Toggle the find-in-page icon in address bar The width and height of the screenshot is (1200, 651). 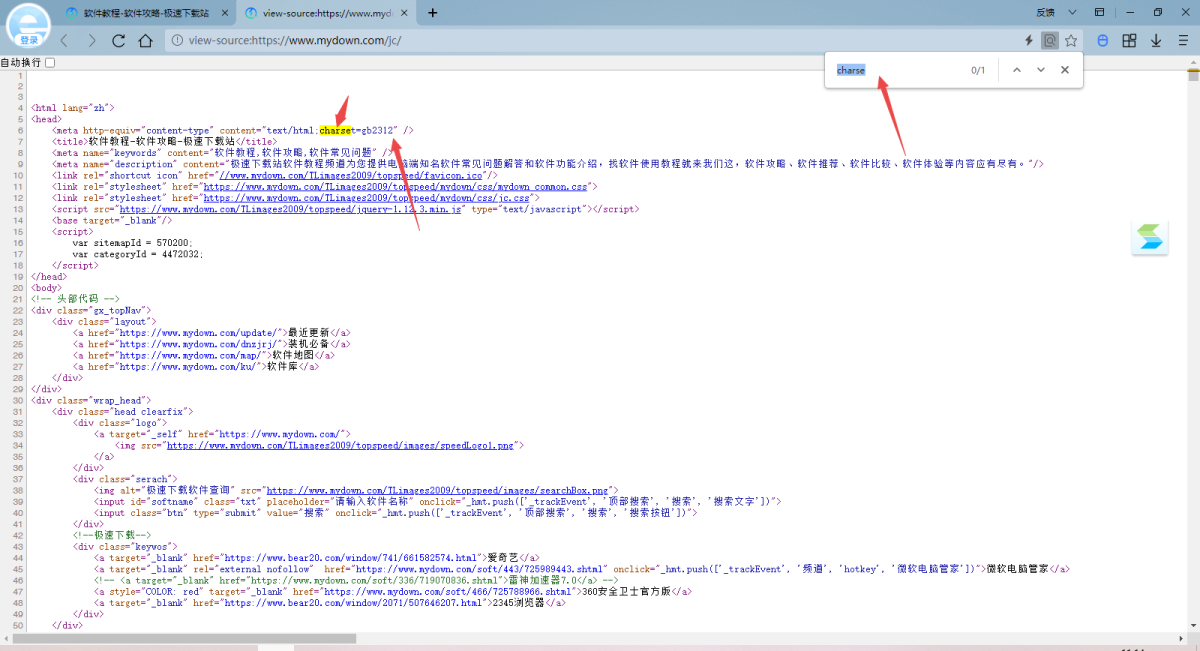tap(1049, 41)
